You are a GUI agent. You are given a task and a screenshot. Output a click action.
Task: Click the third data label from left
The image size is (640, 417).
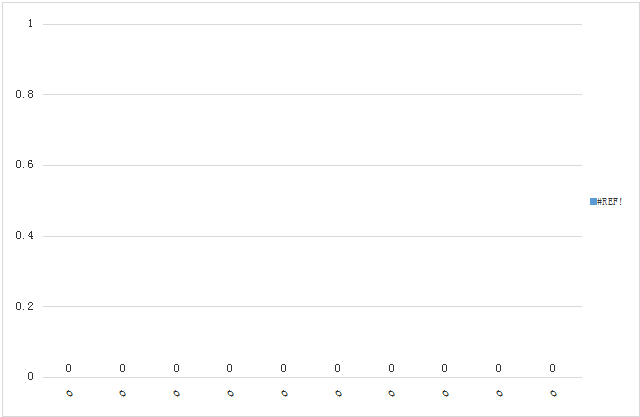click(176, 368)
